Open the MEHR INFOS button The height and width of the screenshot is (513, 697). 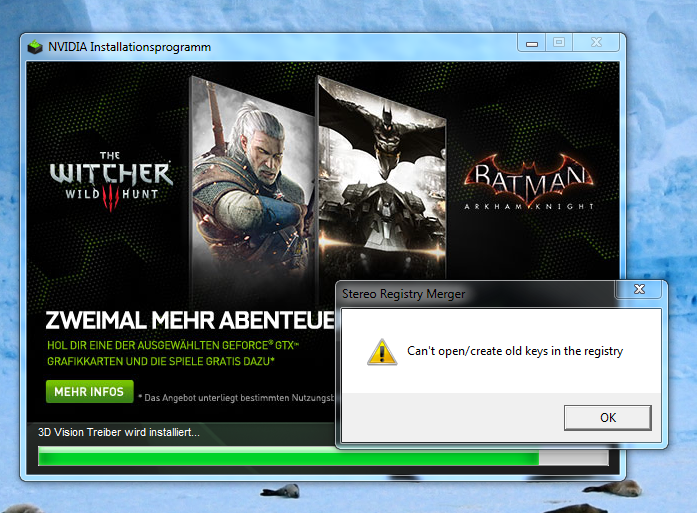(x=89, y=392)
